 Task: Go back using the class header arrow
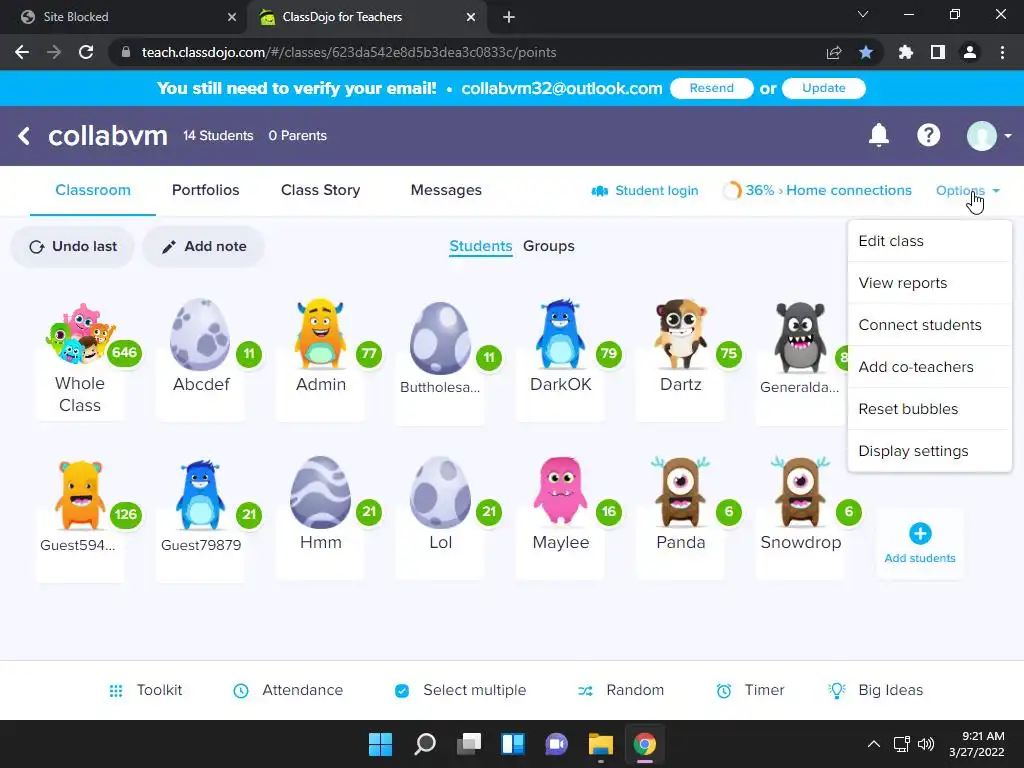[24, 136]
